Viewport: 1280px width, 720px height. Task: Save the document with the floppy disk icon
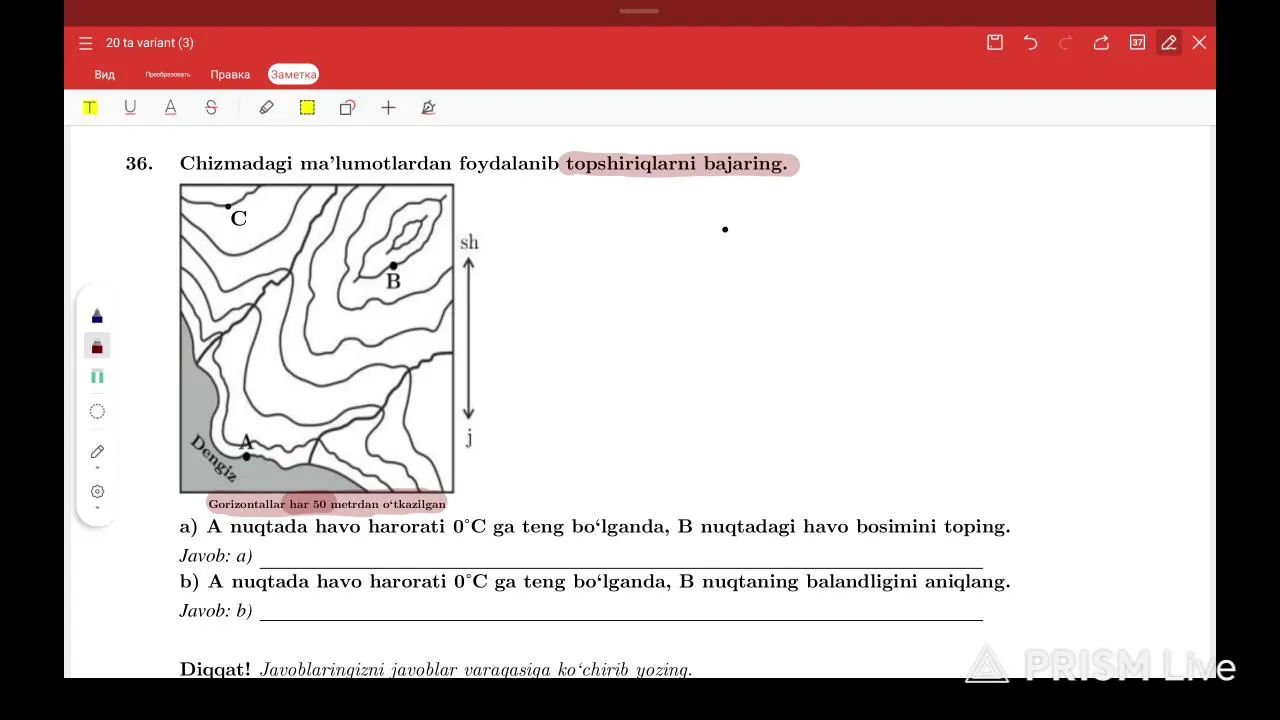(995, 42)
